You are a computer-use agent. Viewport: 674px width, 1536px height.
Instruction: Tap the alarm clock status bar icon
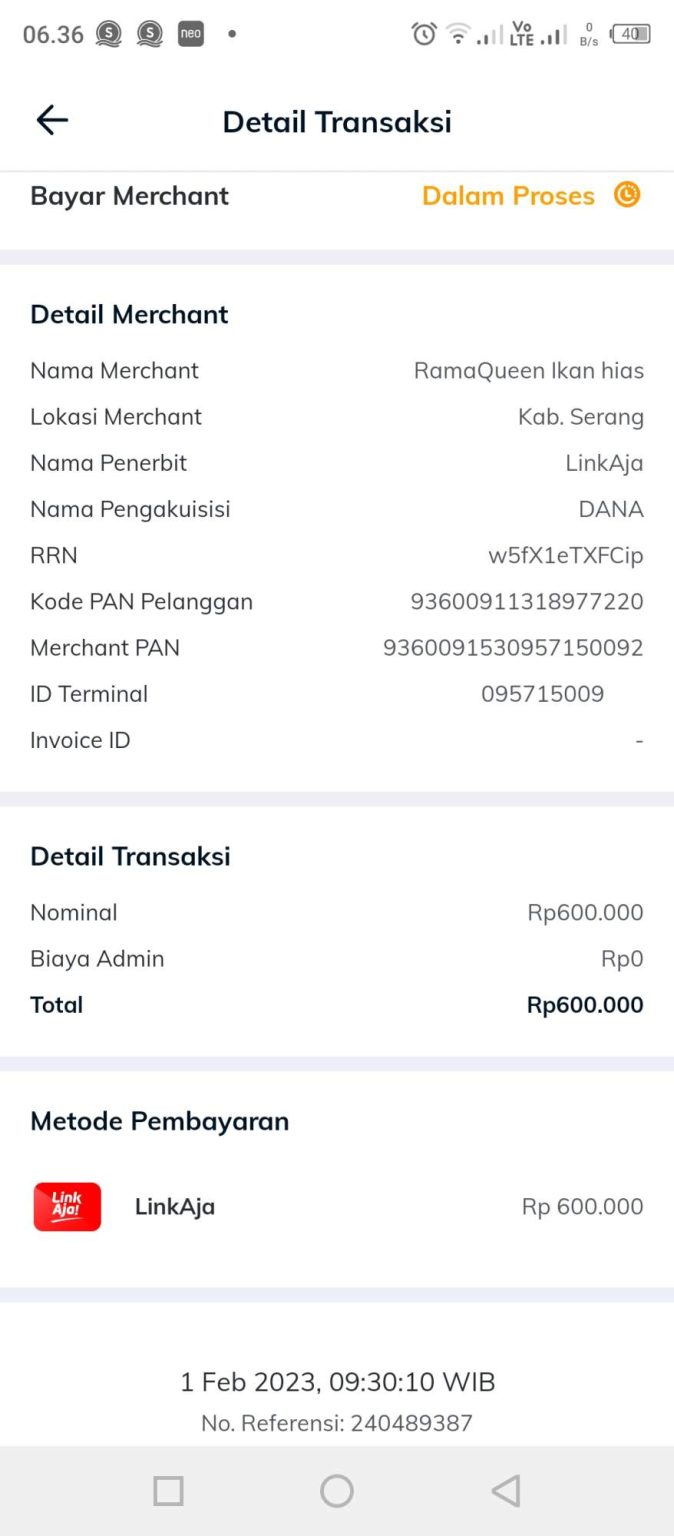pos(423,33)
